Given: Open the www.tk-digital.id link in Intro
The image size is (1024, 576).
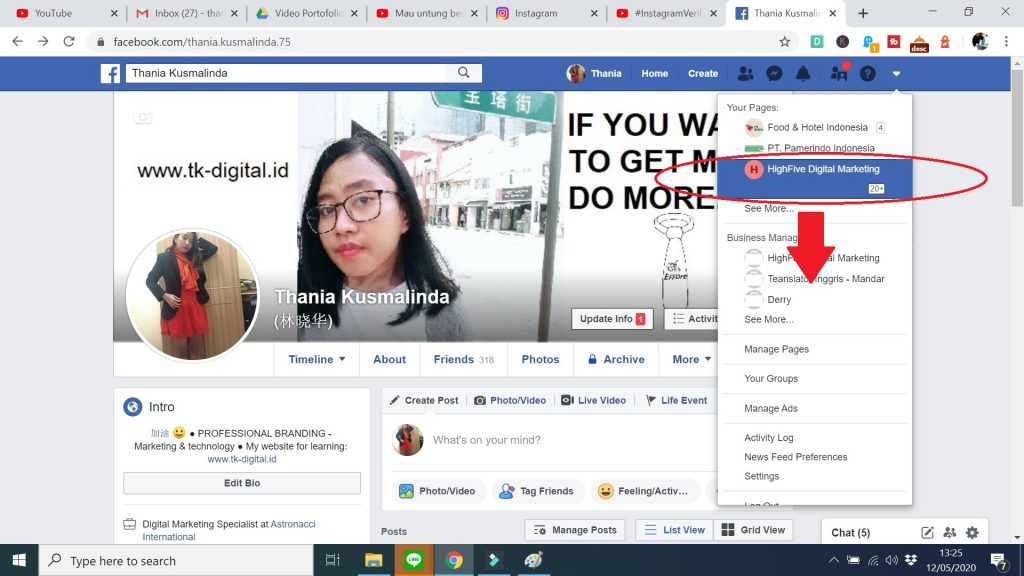Looking at the screenshot, I should point(241,459).
